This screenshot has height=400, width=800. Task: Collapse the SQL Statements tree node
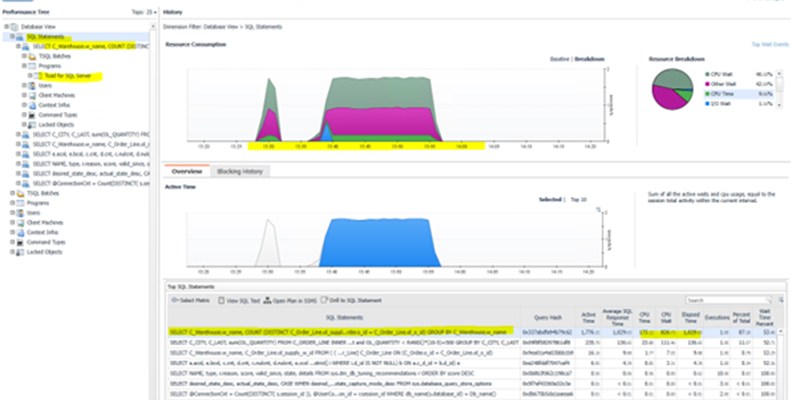click(x=12, y=37)
